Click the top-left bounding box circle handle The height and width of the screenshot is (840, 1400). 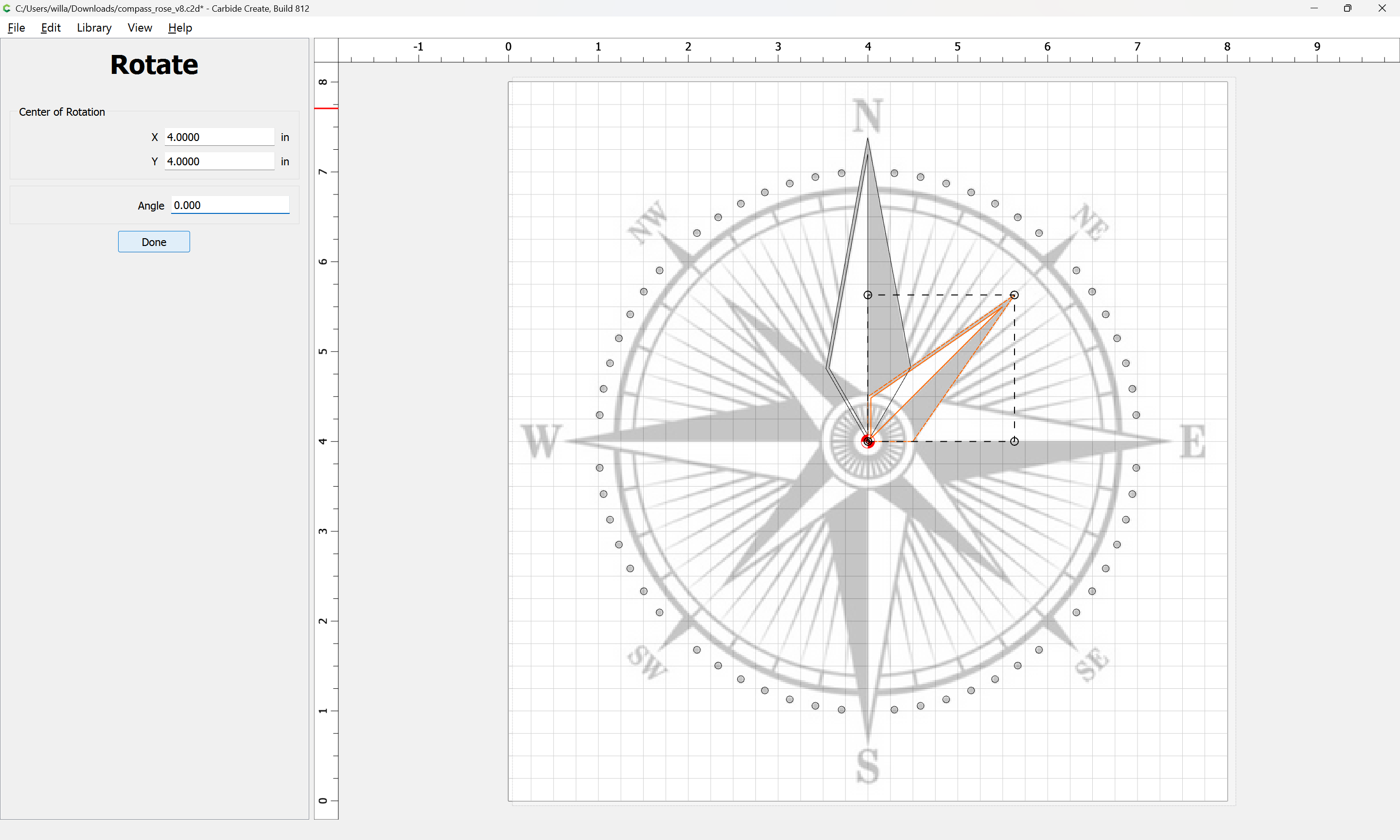tap(868, 295)
